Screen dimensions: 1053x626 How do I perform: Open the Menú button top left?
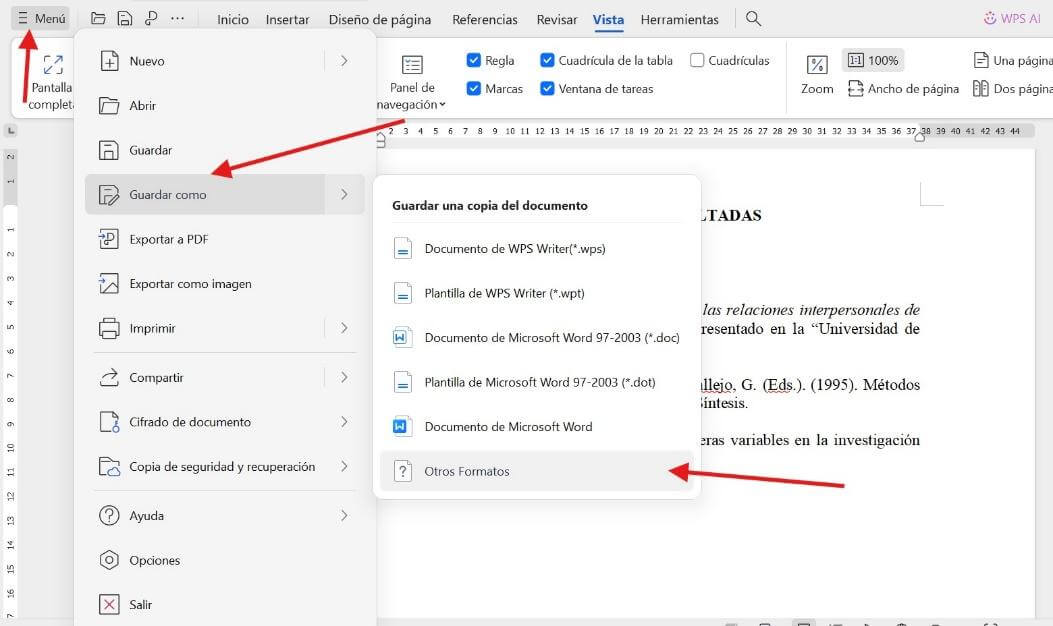pos(40,17)
